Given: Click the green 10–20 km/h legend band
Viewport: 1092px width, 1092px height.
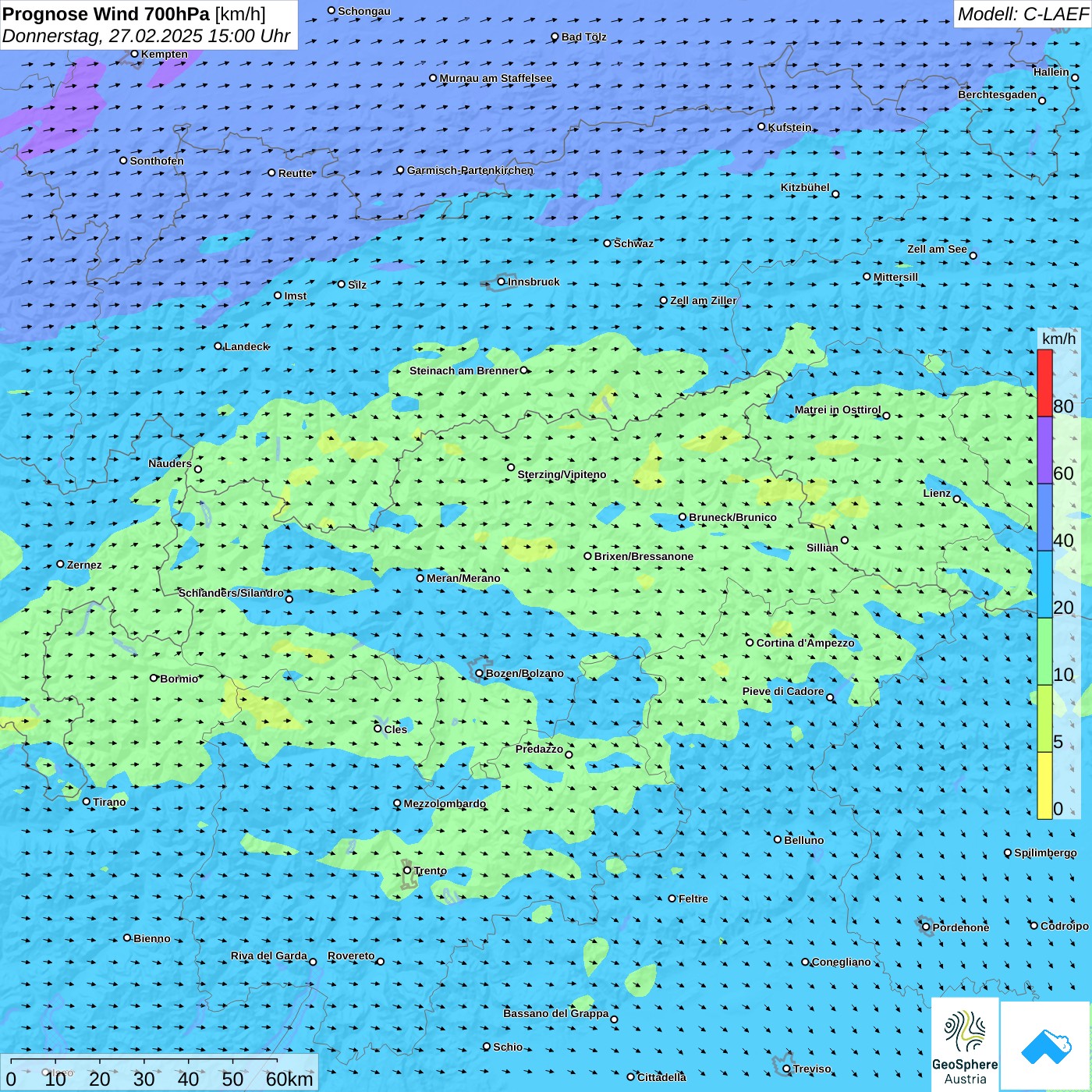Looking at the screenshot, I should pos(1044,651).
